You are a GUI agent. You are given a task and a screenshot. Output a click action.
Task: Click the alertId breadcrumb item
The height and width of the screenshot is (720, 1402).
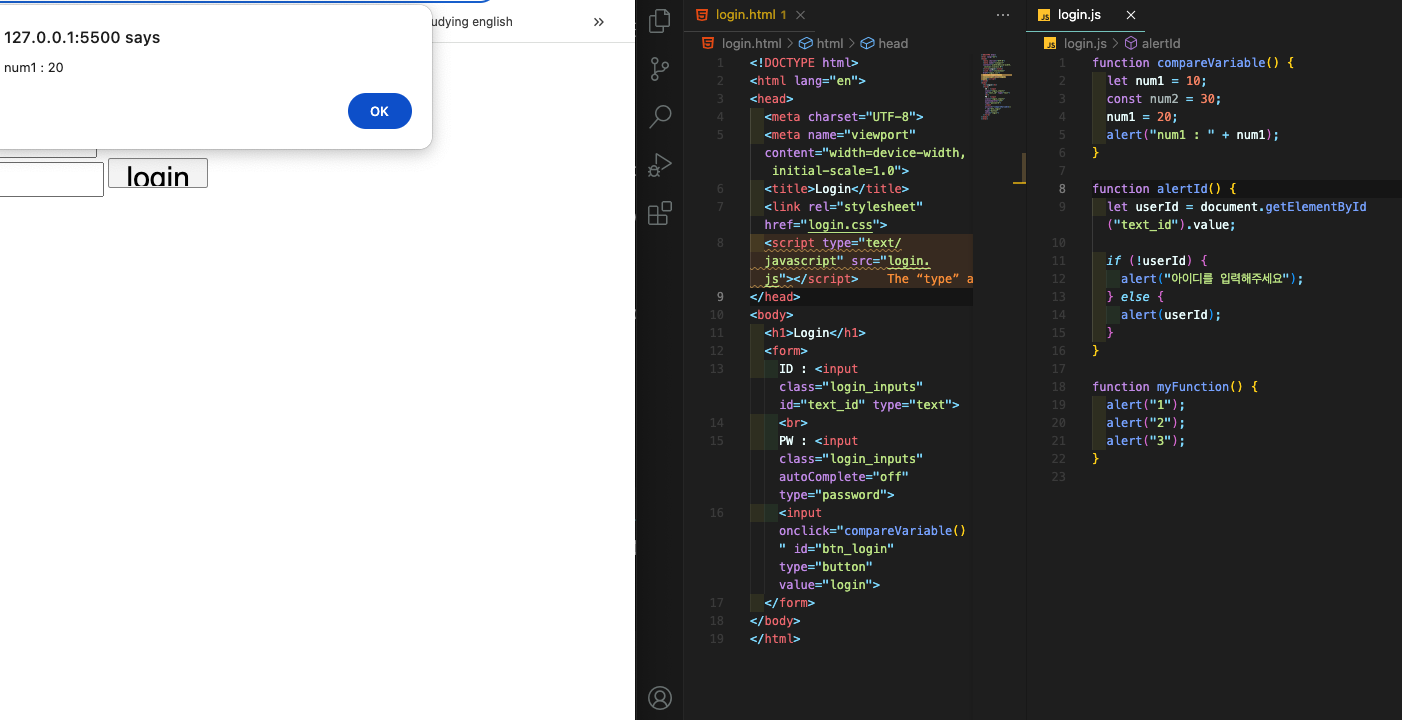click(1153, 43)
